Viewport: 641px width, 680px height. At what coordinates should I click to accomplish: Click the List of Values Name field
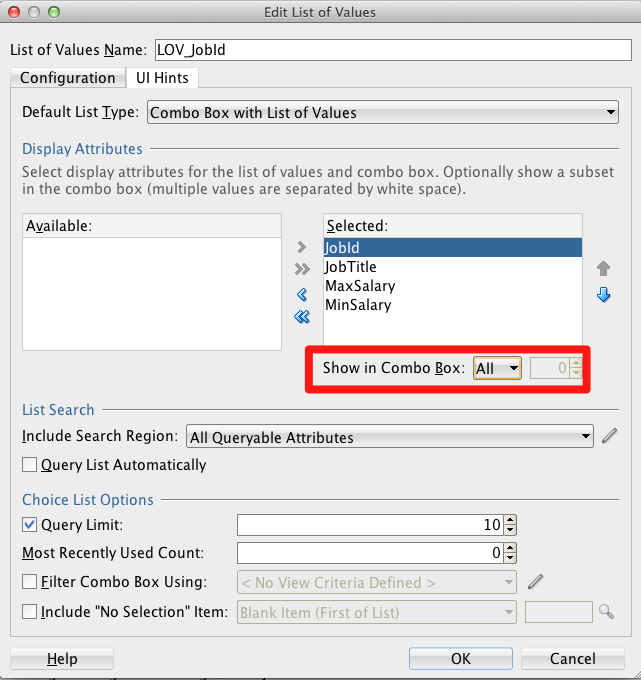(393, 50)
